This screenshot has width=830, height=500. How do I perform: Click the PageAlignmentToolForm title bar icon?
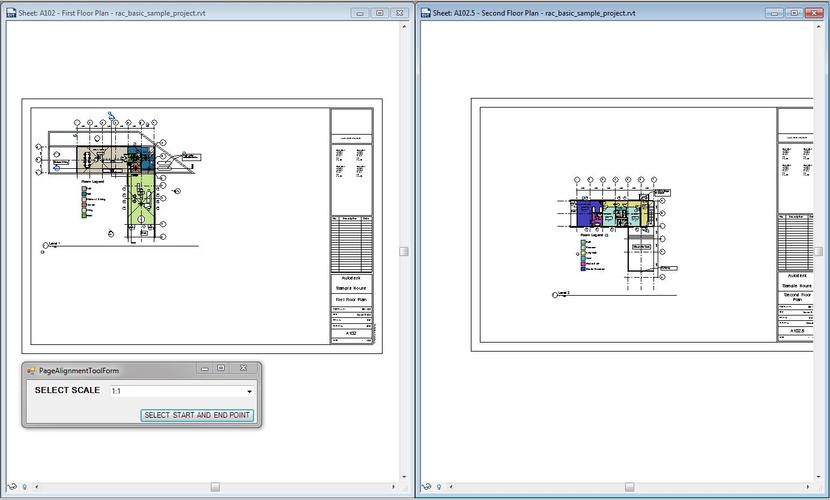click(31, 370)
